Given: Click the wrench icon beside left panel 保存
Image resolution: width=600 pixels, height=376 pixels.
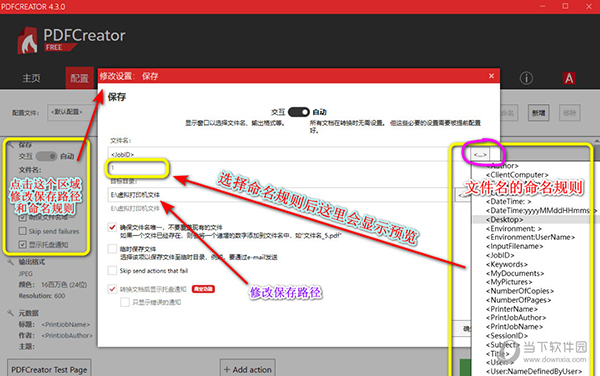Looking at the screenshot, I should [10, 145].
